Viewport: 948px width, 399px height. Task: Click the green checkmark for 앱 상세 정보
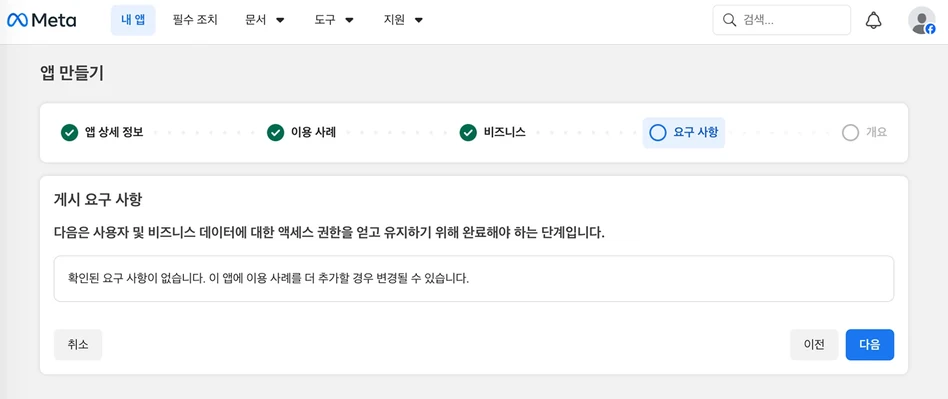point(70,132)
